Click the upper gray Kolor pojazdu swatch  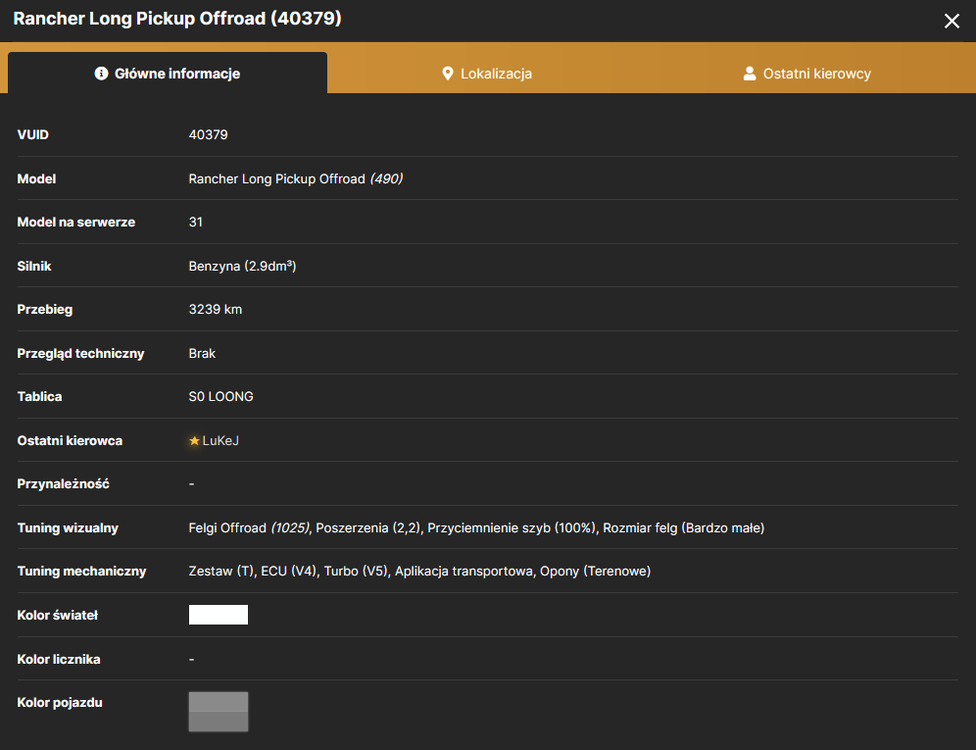pos(218,701)
